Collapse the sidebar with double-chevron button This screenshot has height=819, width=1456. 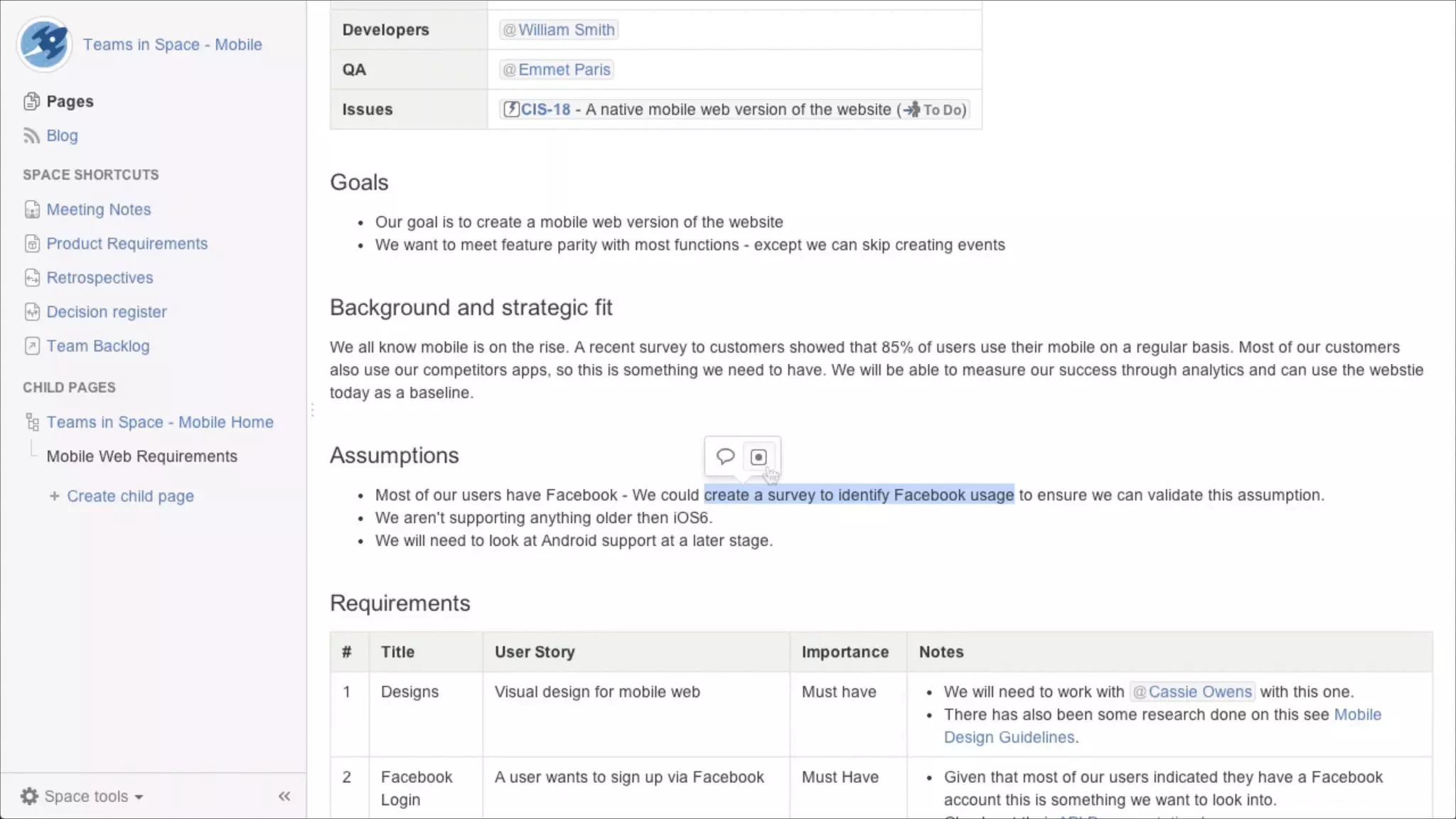tap(284, 796)
